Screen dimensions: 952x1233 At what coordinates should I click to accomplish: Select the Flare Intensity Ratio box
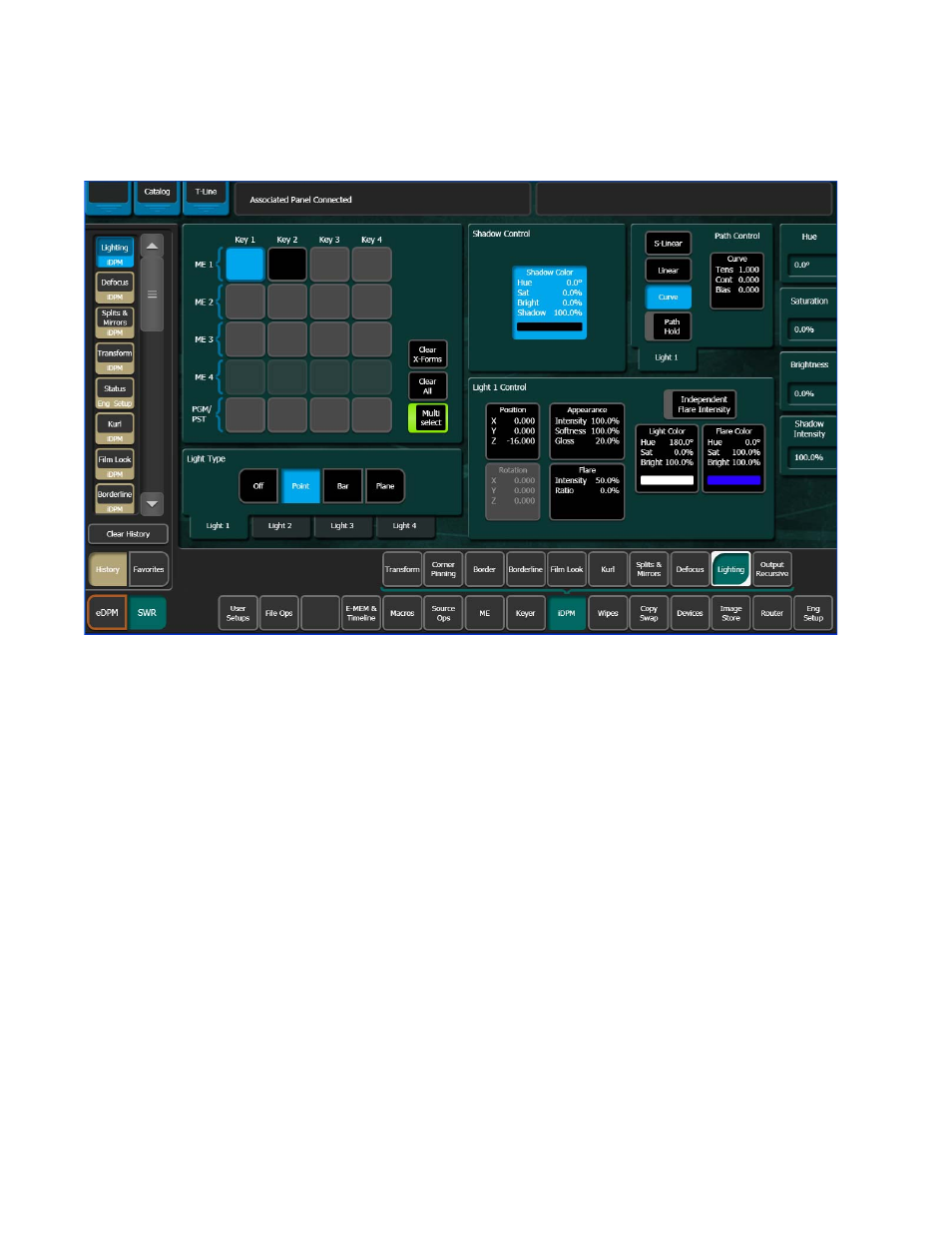[587, 491]
